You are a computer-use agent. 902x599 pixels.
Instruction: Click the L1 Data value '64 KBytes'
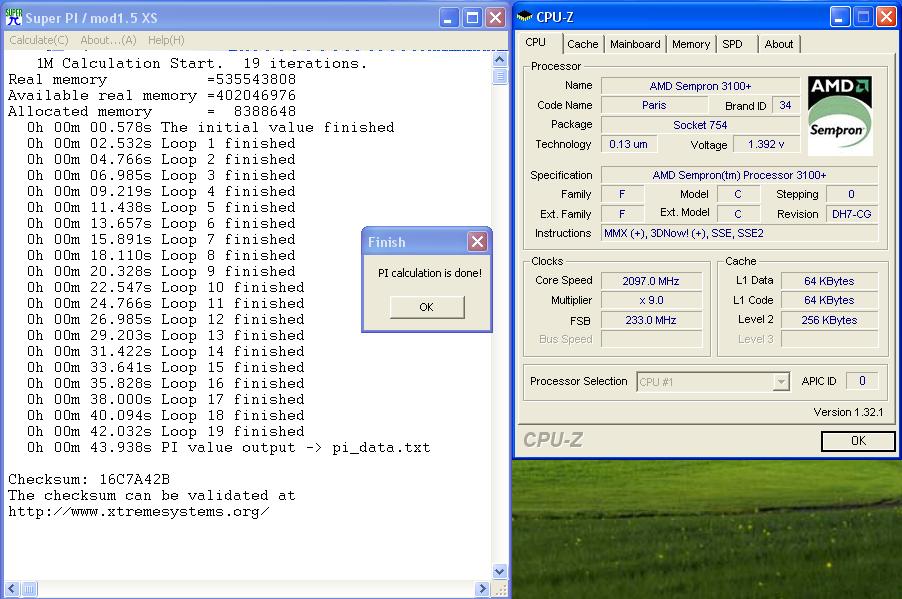(829, 281)
